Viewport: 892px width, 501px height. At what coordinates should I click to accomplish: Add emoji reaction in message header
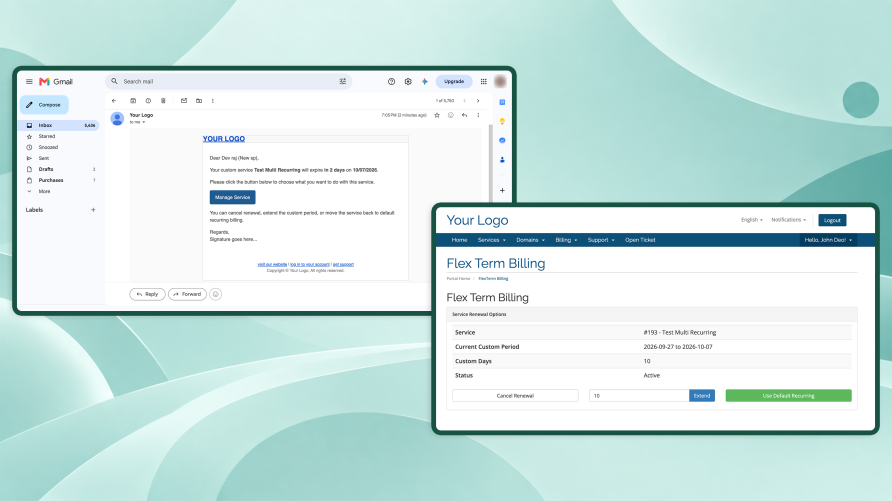pyautogui.click(x=451, y=115)
